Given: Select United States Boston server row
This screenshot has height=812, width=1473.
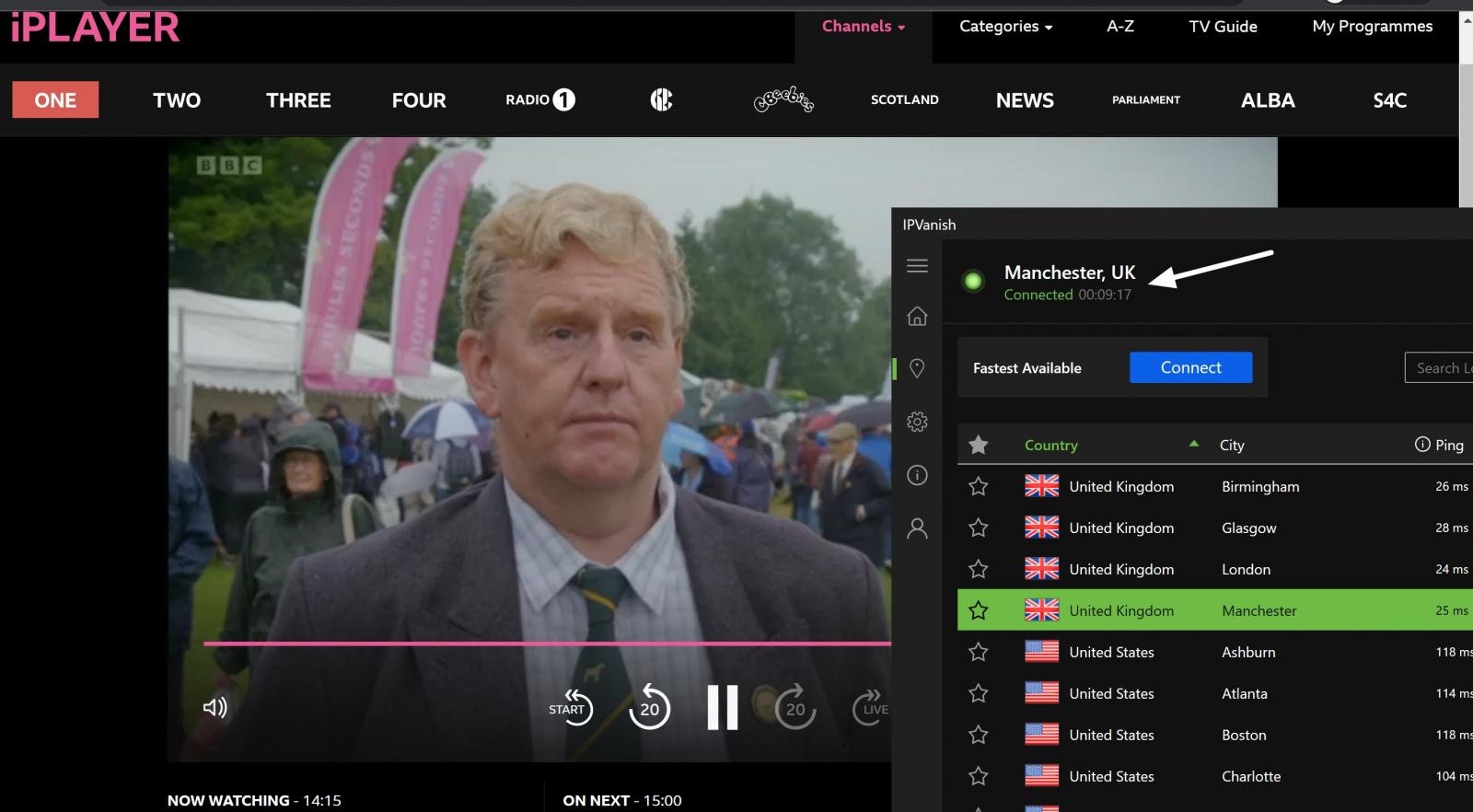Looking at the screenshot, I should 1215,735.
